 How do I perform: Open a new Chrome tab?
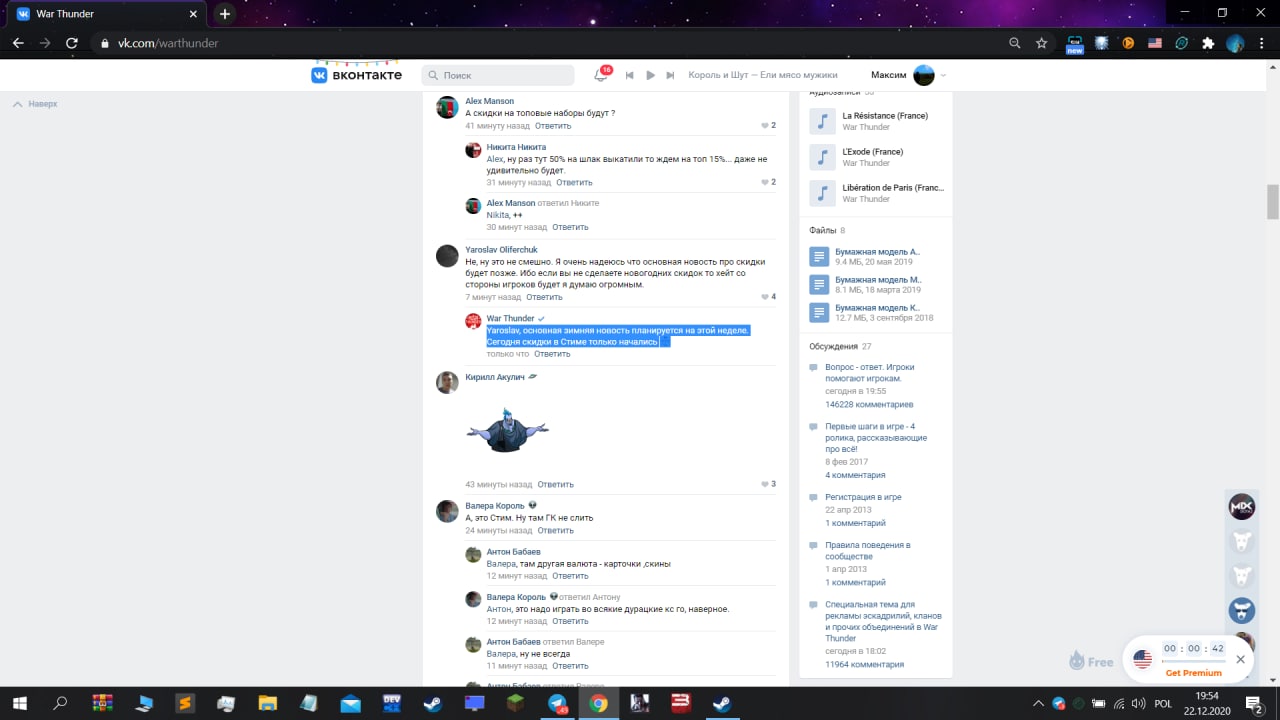click(x=225, y=14)
